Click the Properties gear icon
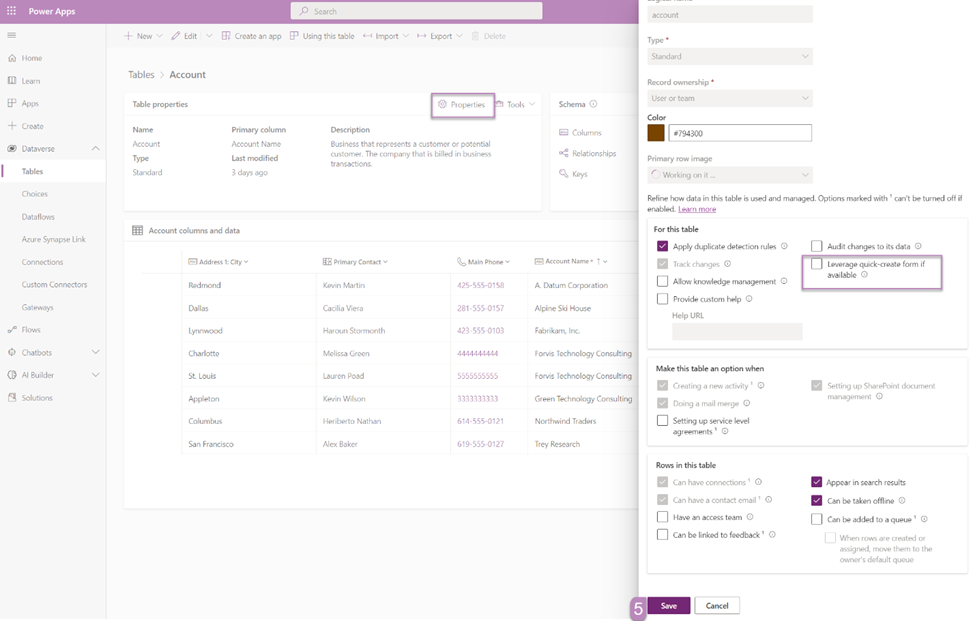The width and height of the screenshot is (973, 621). (x=443, y=104)
